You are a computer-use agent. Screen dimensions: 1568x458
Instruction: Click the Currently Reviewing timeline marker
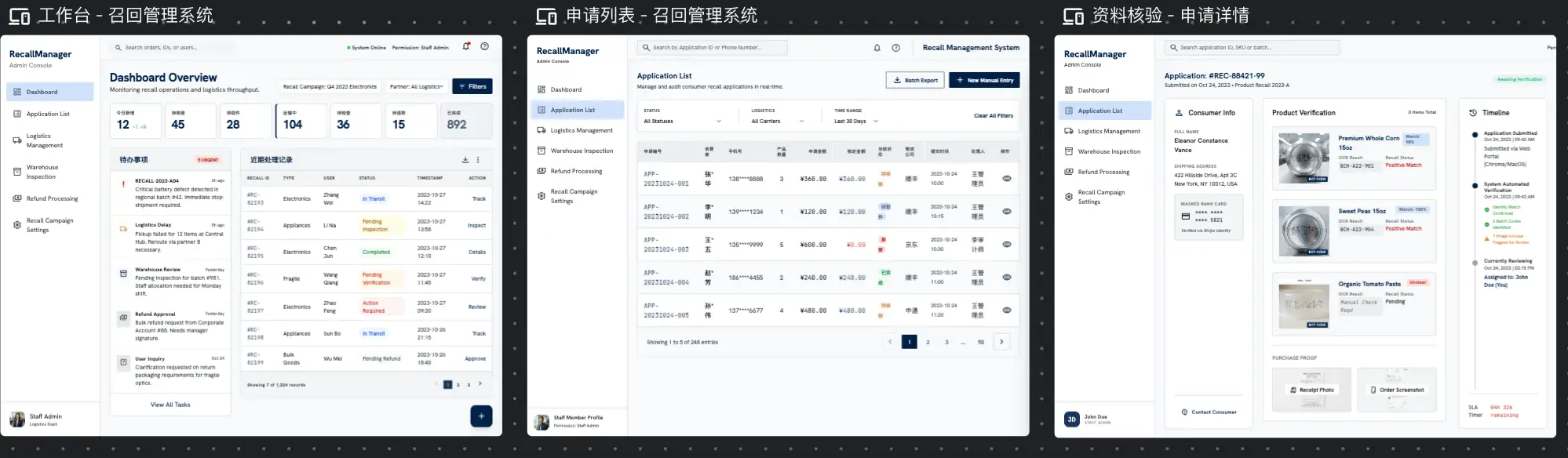1475,262
